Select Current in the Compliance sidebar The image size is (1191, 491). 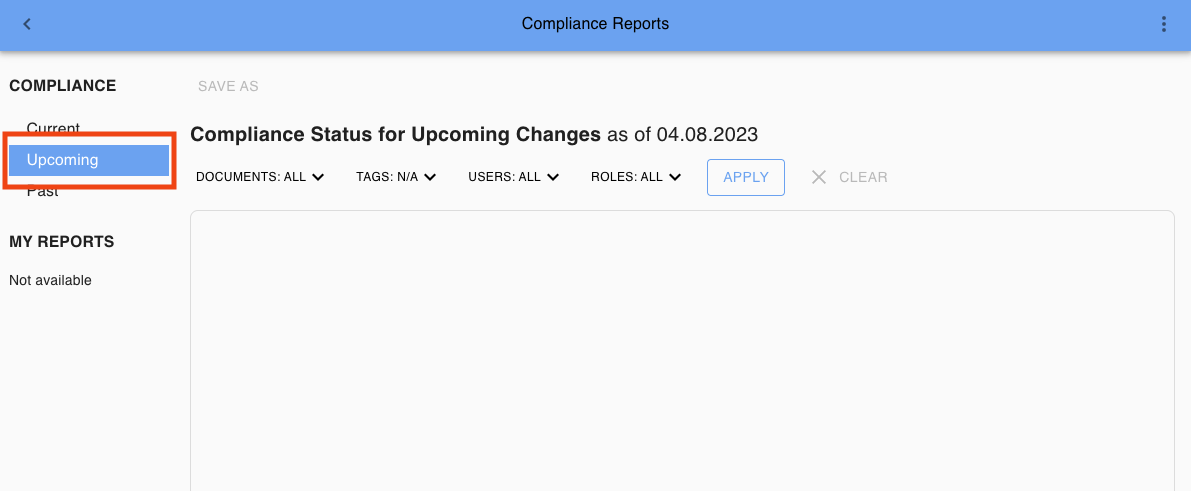click(x=53, y=128)
